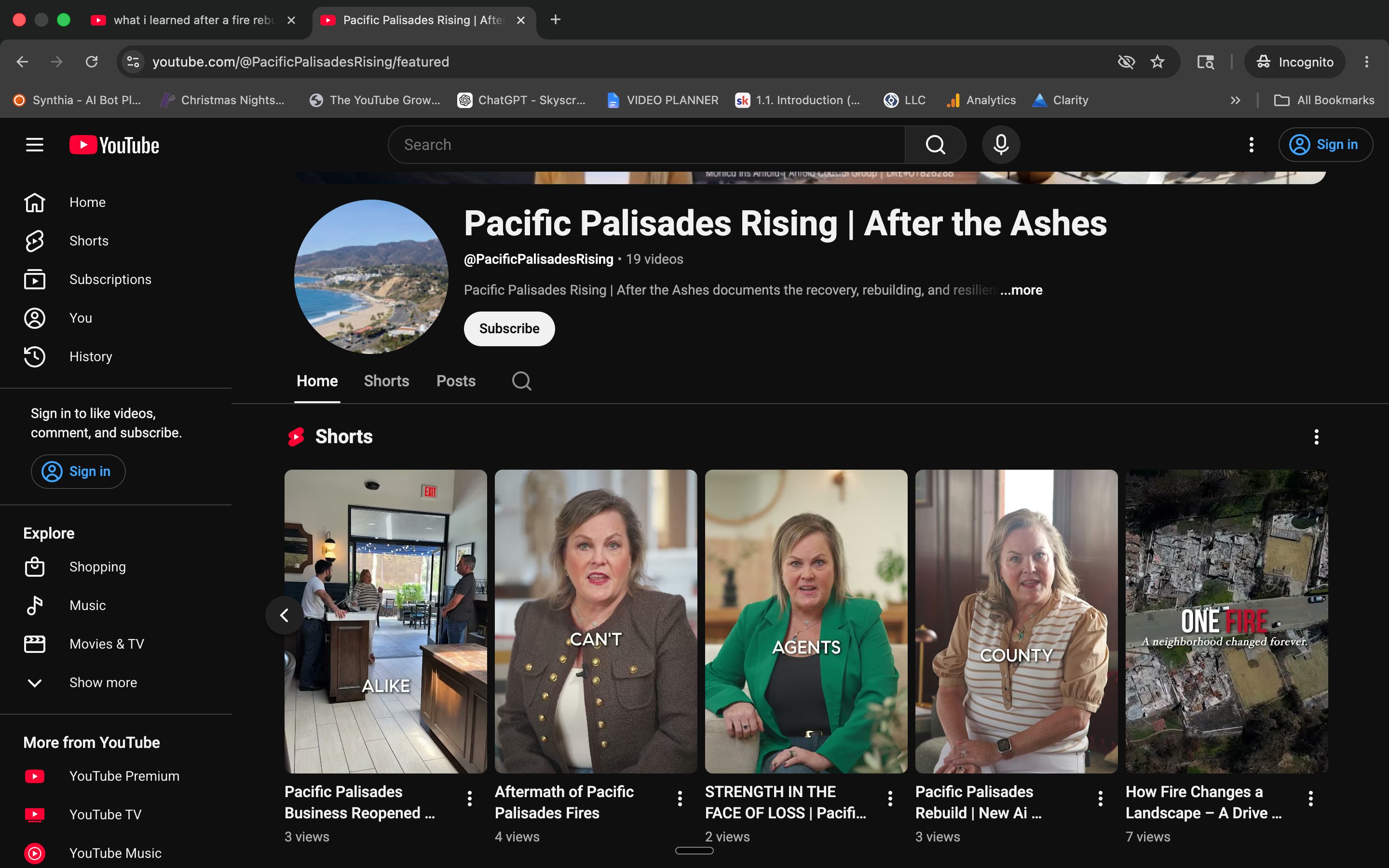
Task: Expand Show more in Explore
Action: coord(116,682)
